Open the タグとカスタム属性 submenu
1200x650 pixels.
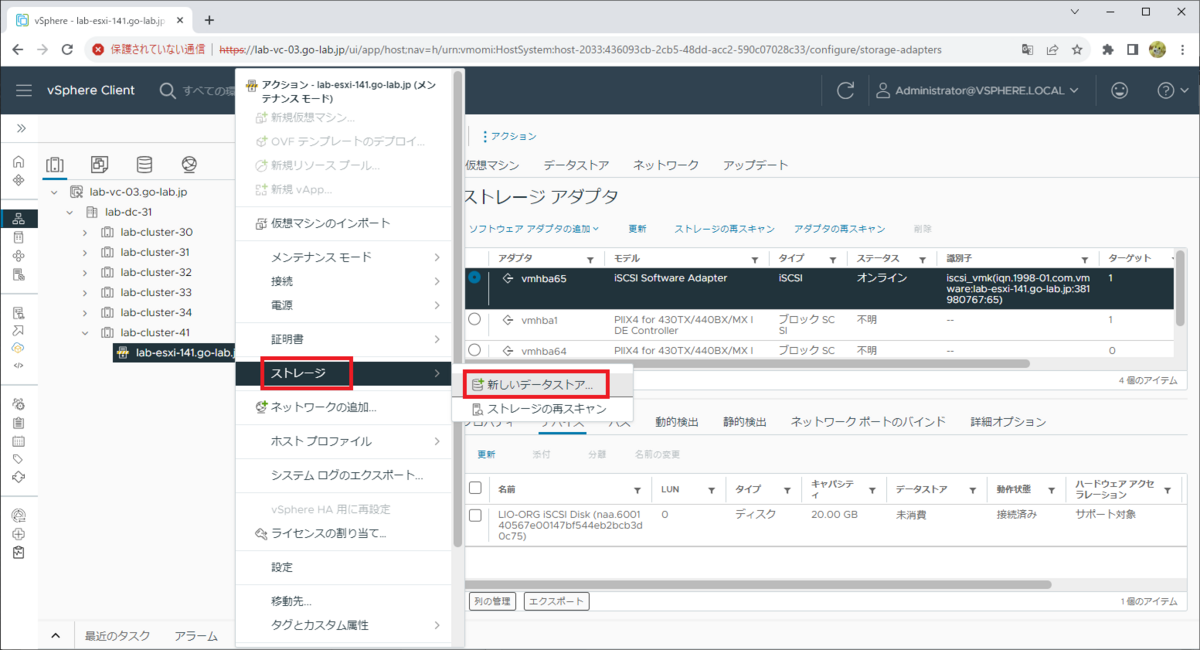pyautogui.click(x=344, y=625)
